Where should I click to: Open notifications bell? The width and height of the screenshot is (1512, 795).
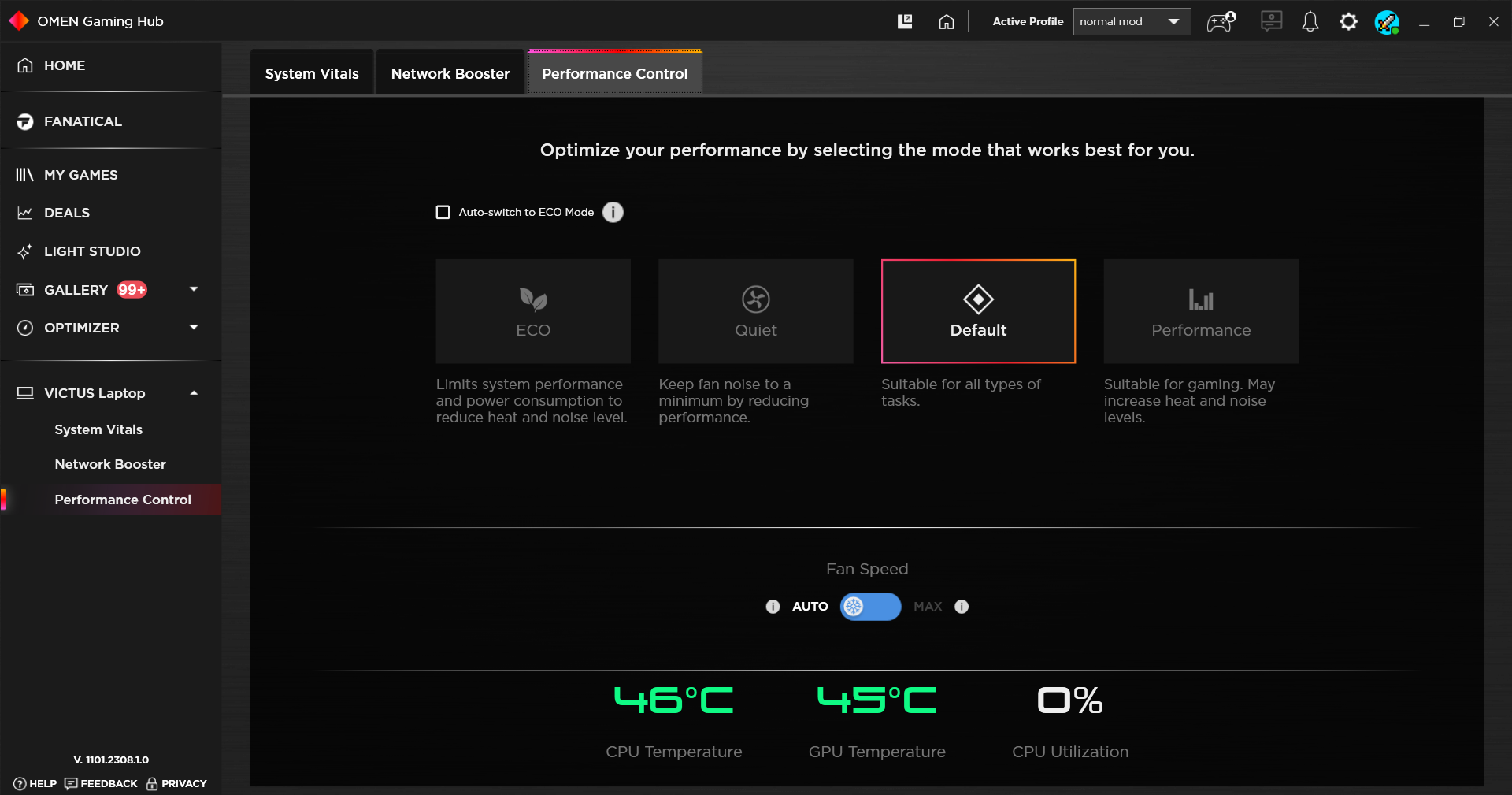pos(1310,21)
